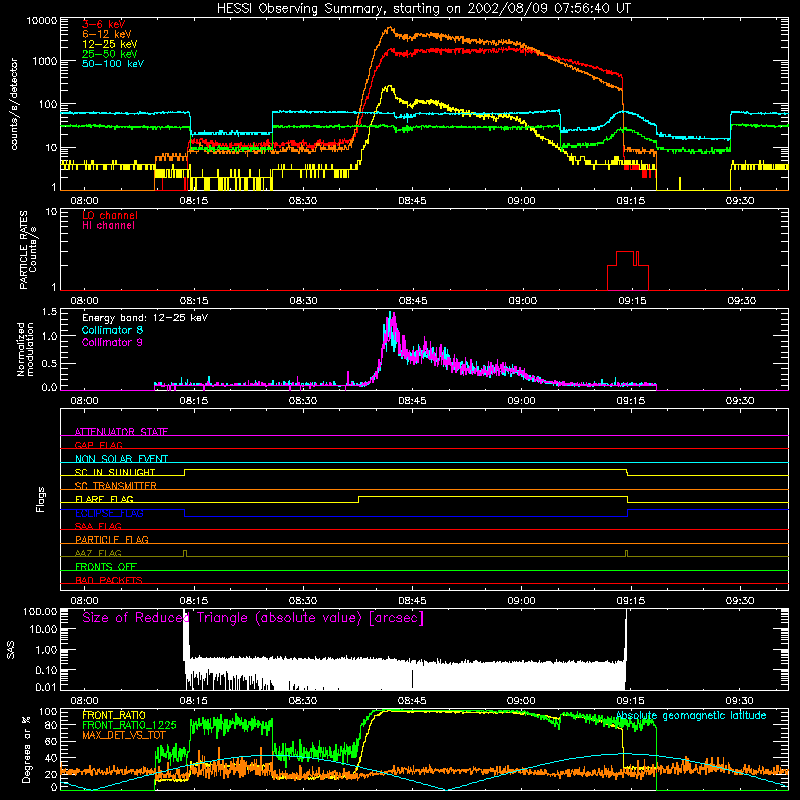Click the NON_SOLAR_EVENT flag label

pyautogui.click(x=121, y=459)
